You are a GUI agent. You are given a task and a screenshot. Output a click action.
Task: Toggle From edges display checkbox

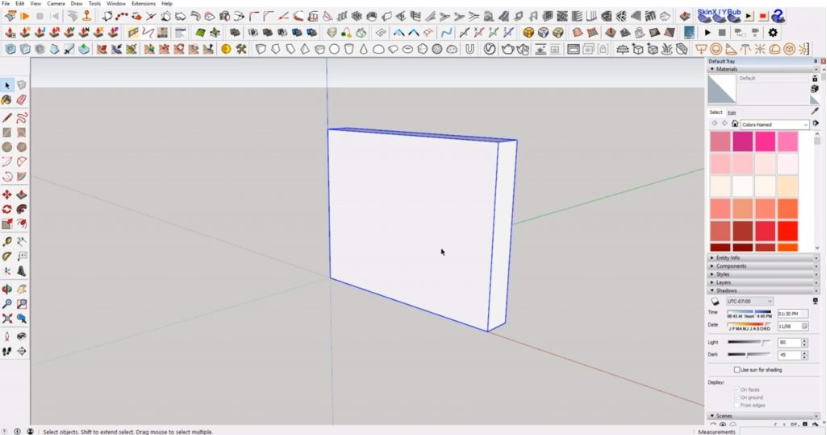[x=736, y=405]
